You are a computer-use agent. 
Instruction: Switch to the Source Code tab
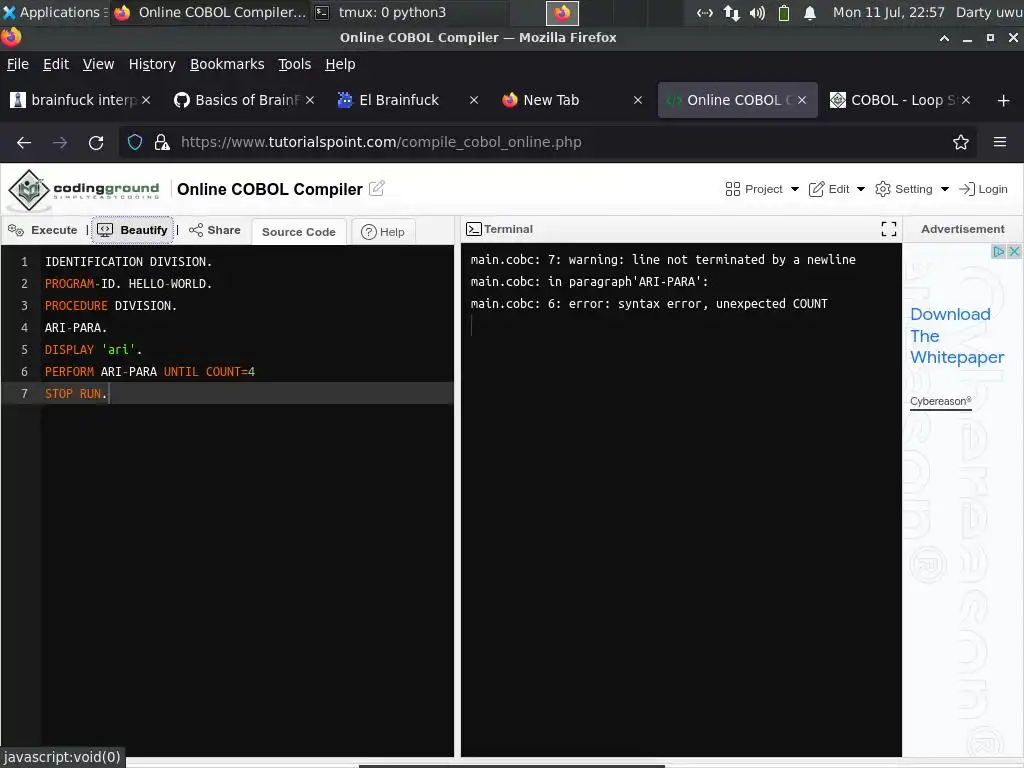click(x=298, y=232)
